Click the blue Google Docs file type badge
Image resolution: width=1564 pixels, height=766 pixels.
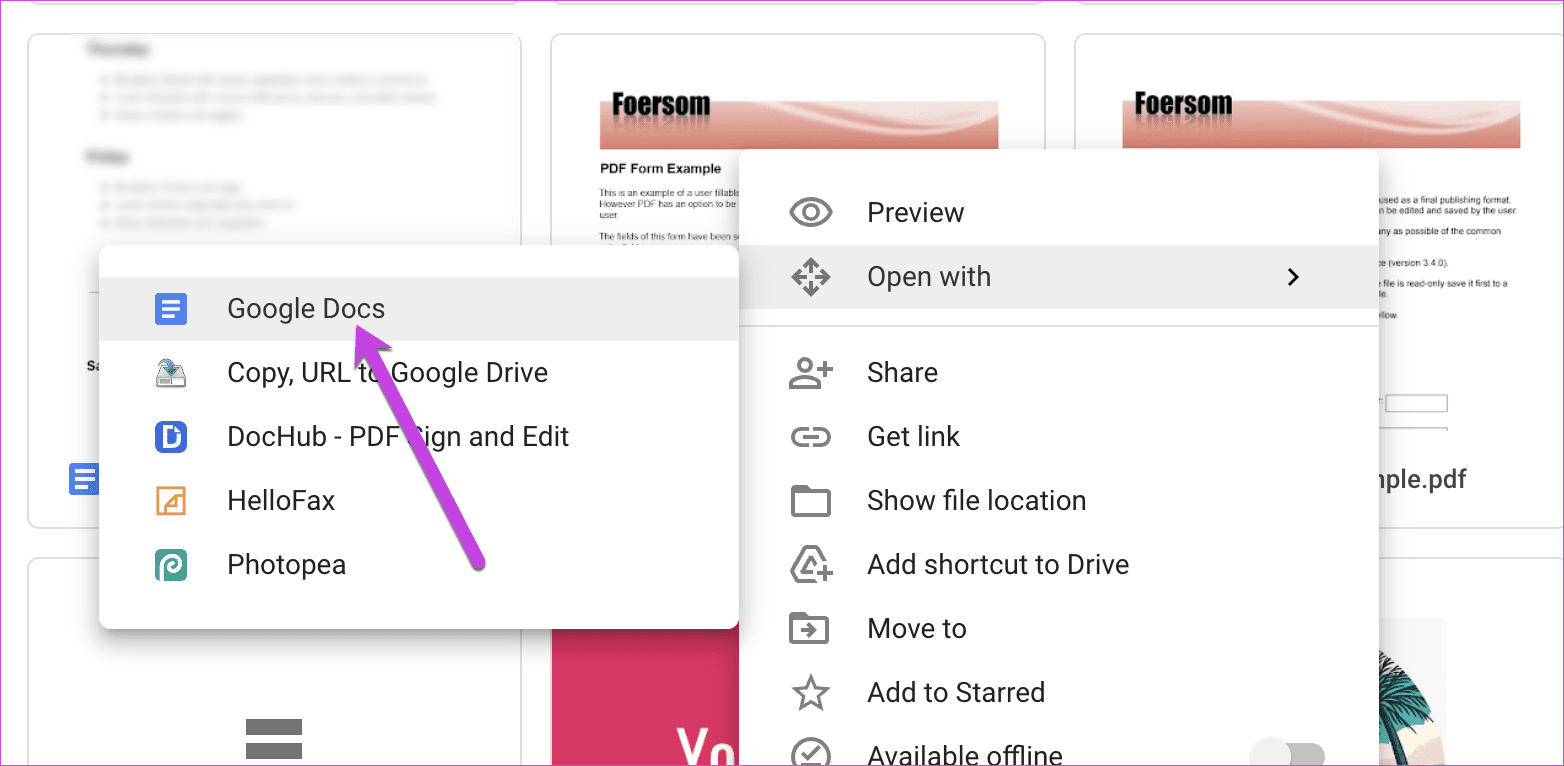pos(85,479)
